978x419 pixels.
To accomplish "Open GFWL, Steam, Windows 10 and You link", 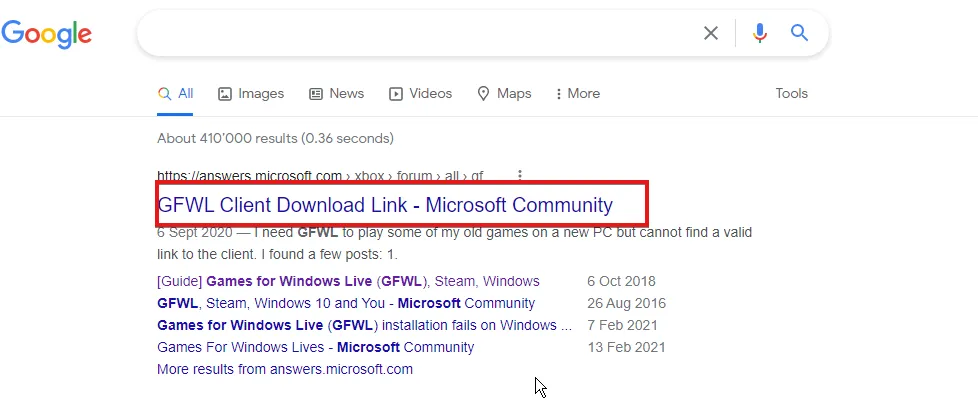I will (x=346, y=303).
